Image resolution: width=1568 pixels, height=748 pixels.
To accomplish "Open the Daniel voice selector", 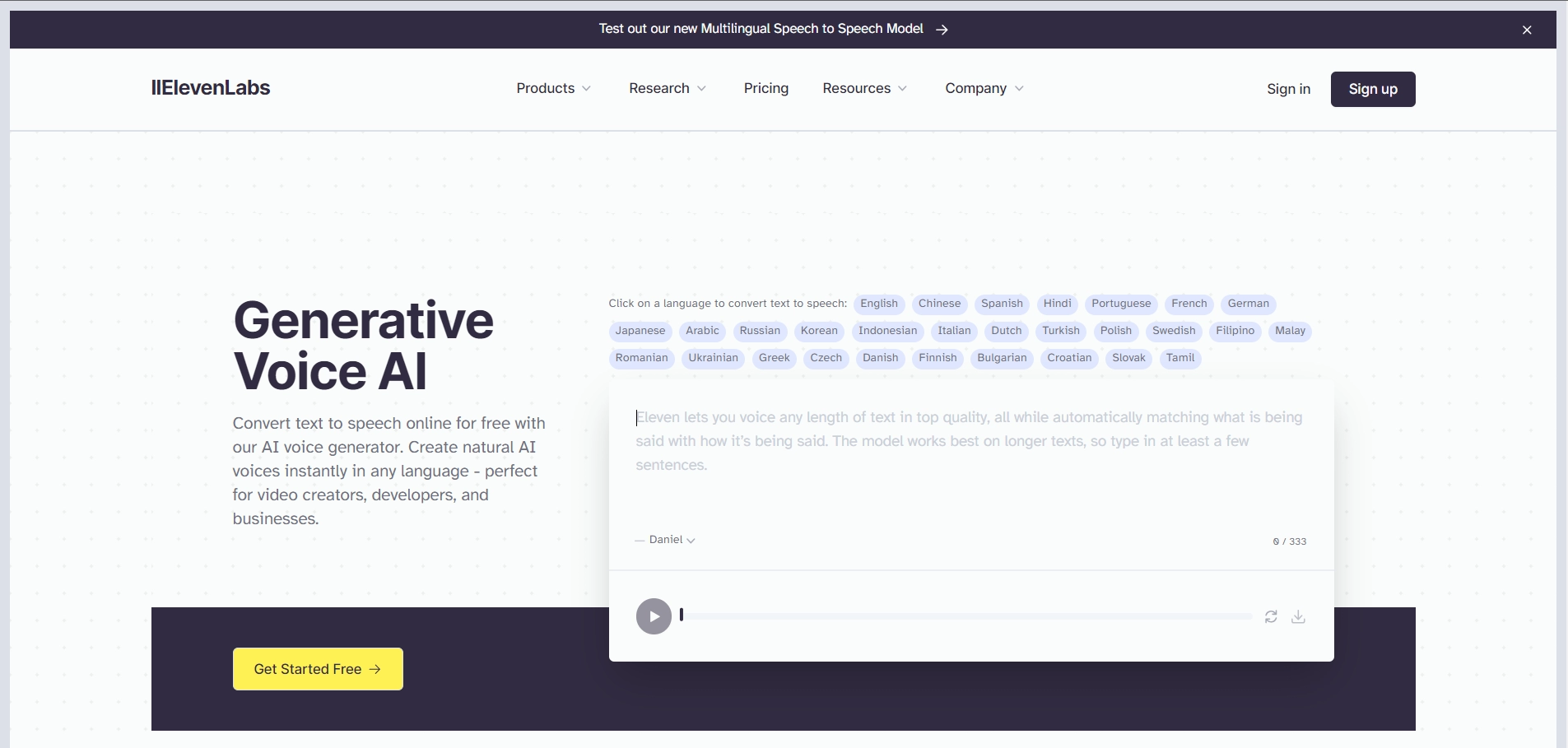I will (x=671, y=540).
